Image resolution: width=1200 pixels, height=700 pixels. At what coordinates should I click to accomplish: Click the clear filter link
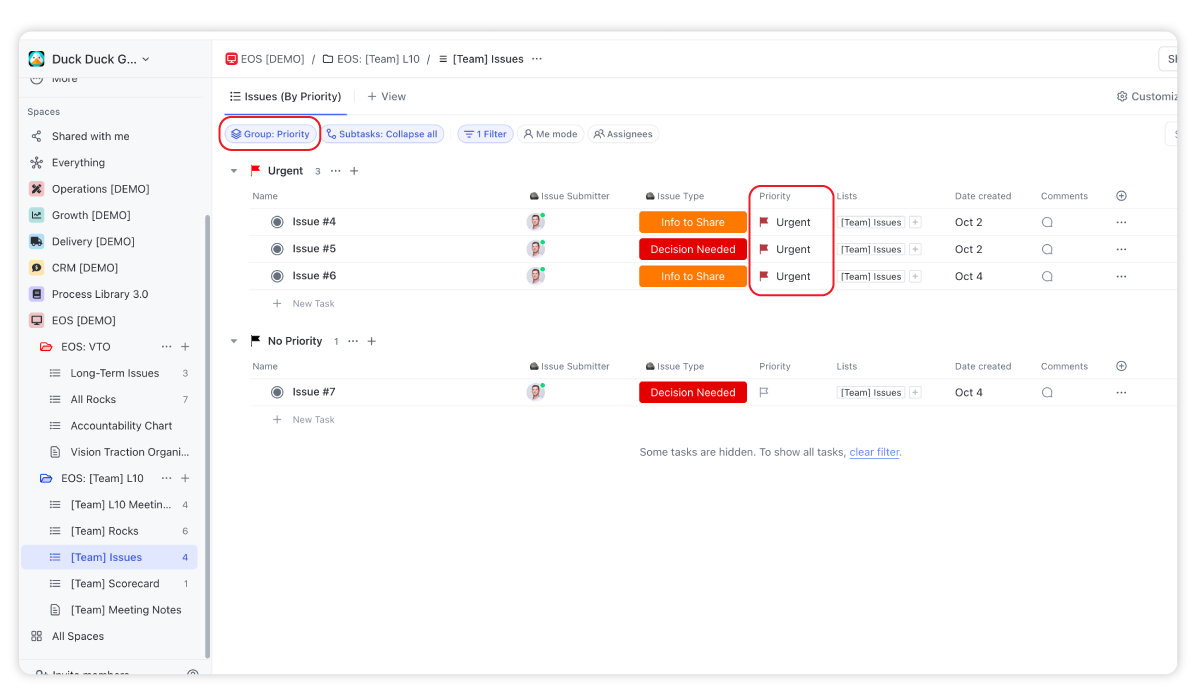[874, 452]
